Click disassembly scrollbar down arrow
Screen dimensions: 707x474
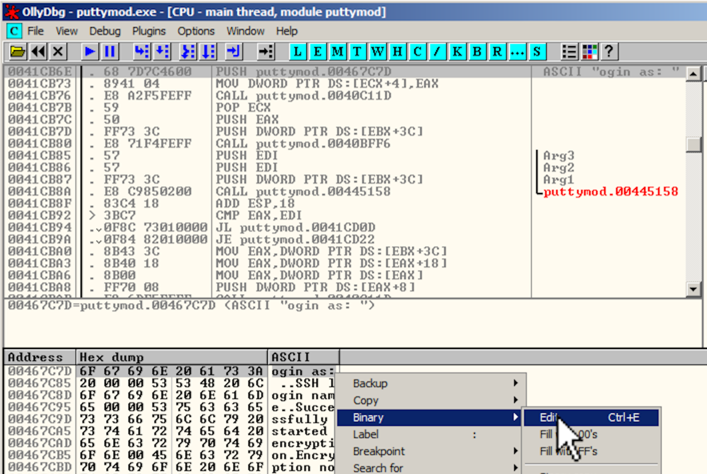click(x=693, y=289)
